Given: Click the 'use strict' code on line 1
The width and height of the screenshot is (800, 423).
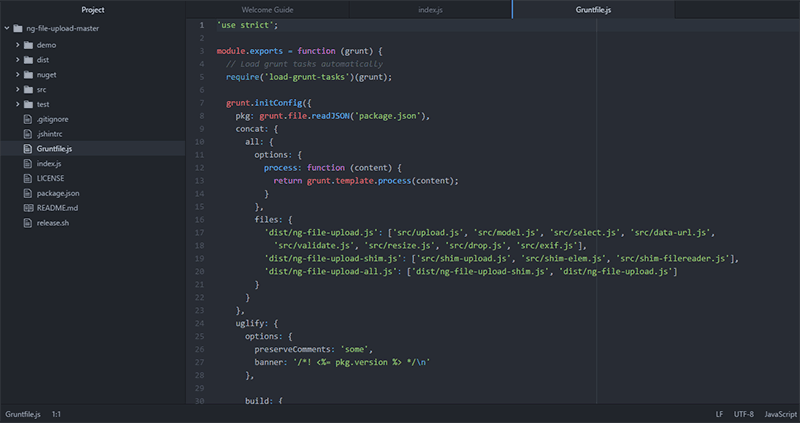Looking at the screenshot, I should pyautogui.click(x=245, y=25).
